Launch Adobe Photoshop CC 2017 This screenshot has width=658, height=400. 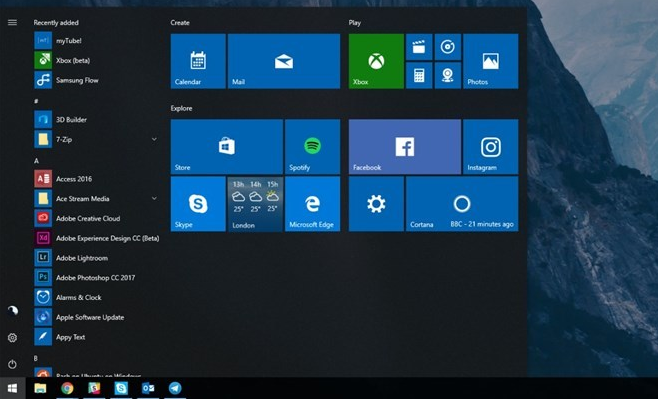[97, 277]
